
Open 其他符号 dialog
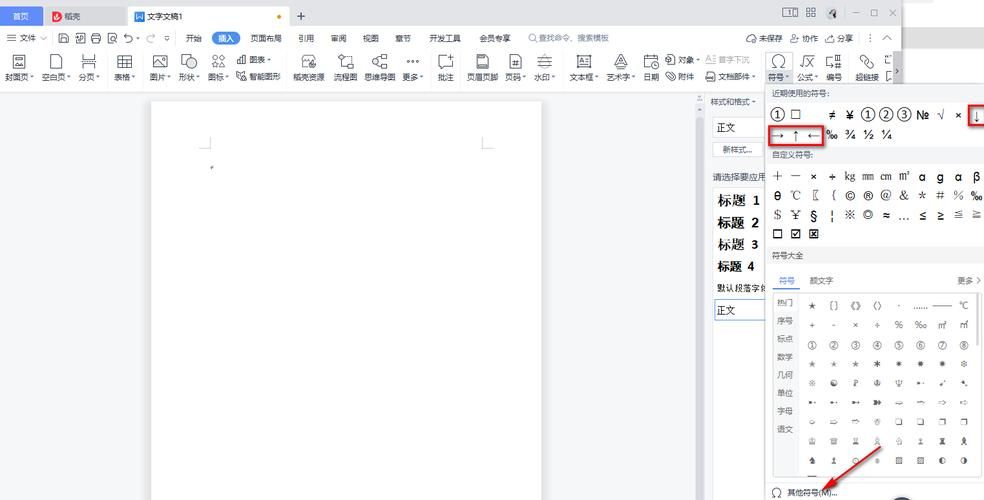coord(810,492)
